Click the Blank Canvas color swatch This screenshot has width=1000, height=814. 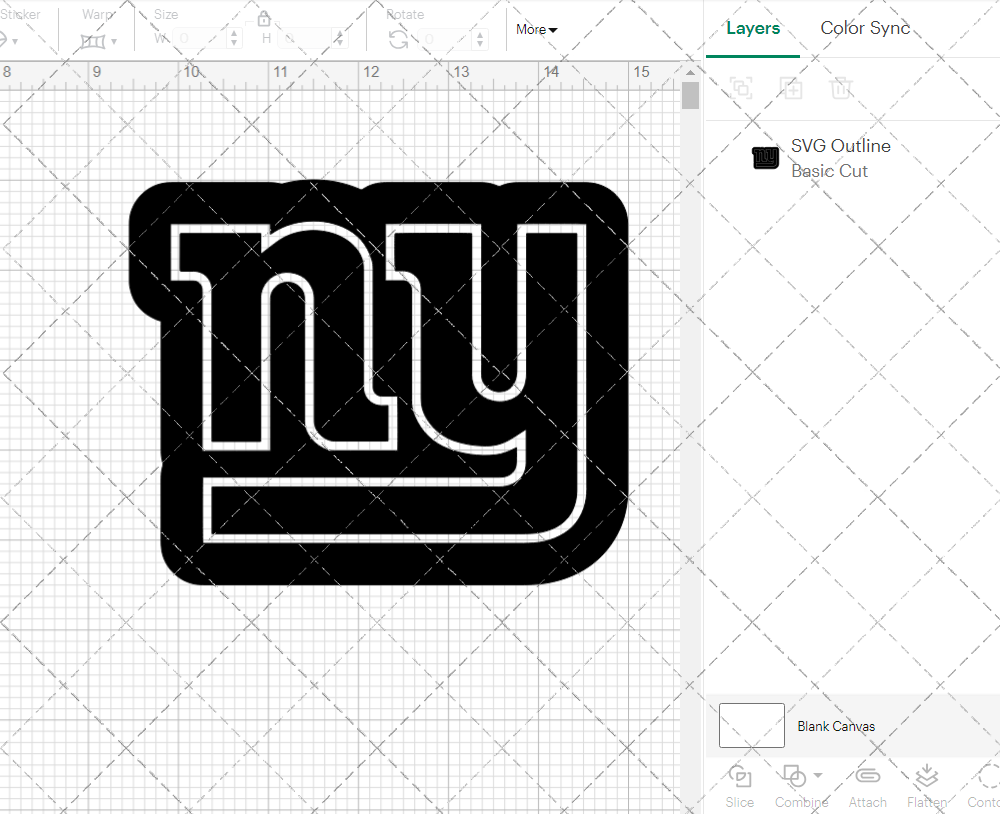pyautogui.click(x=750, y=726)
